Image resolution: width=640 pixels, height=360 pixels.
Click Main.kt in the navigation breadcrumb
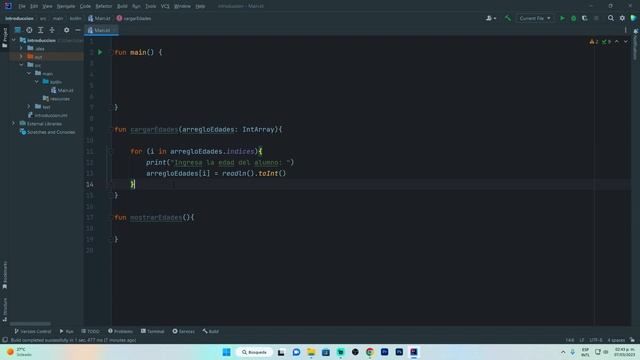tap(99, 18)
